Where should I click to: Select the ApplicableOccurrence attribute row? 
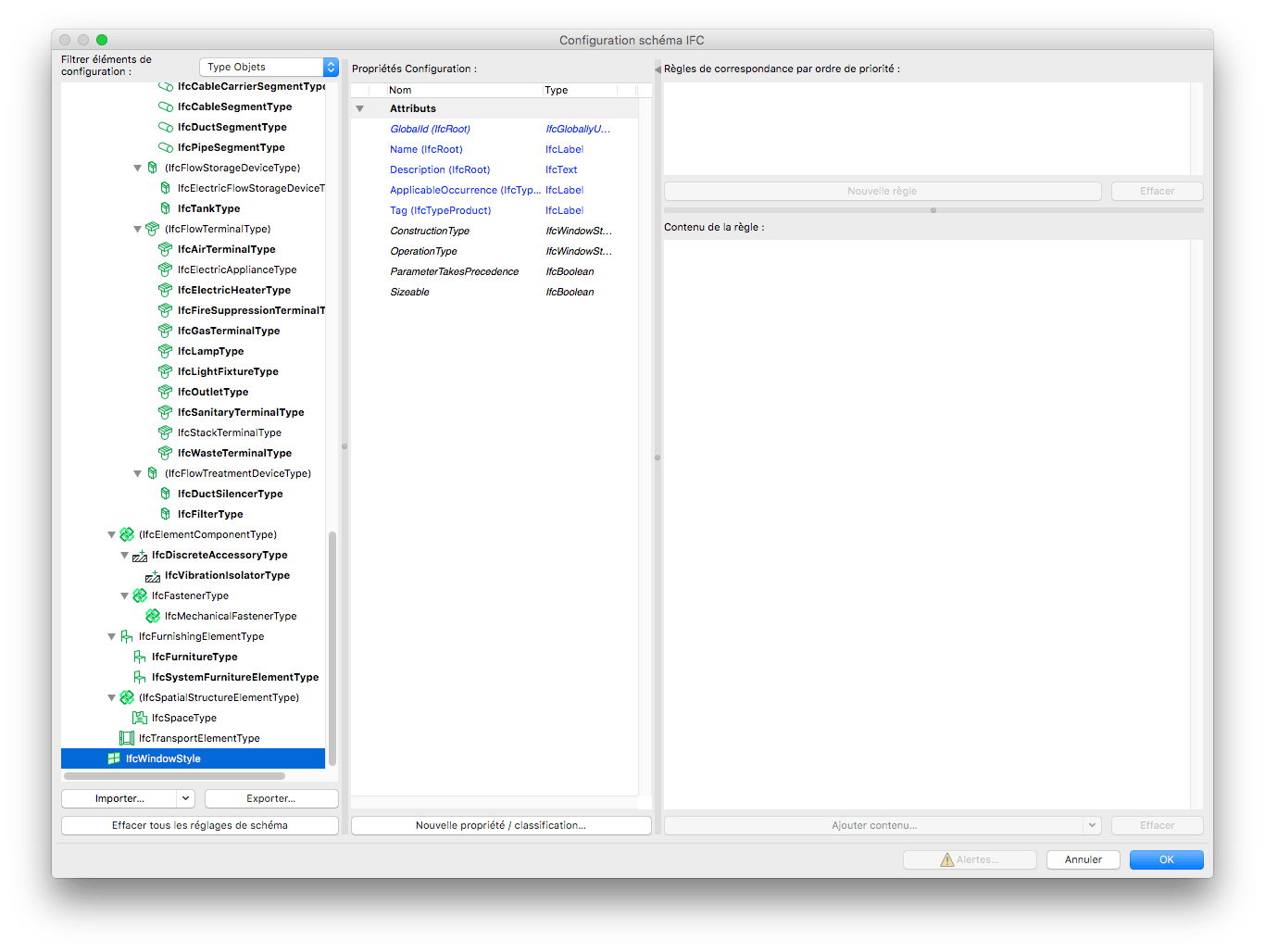(495, 190)
